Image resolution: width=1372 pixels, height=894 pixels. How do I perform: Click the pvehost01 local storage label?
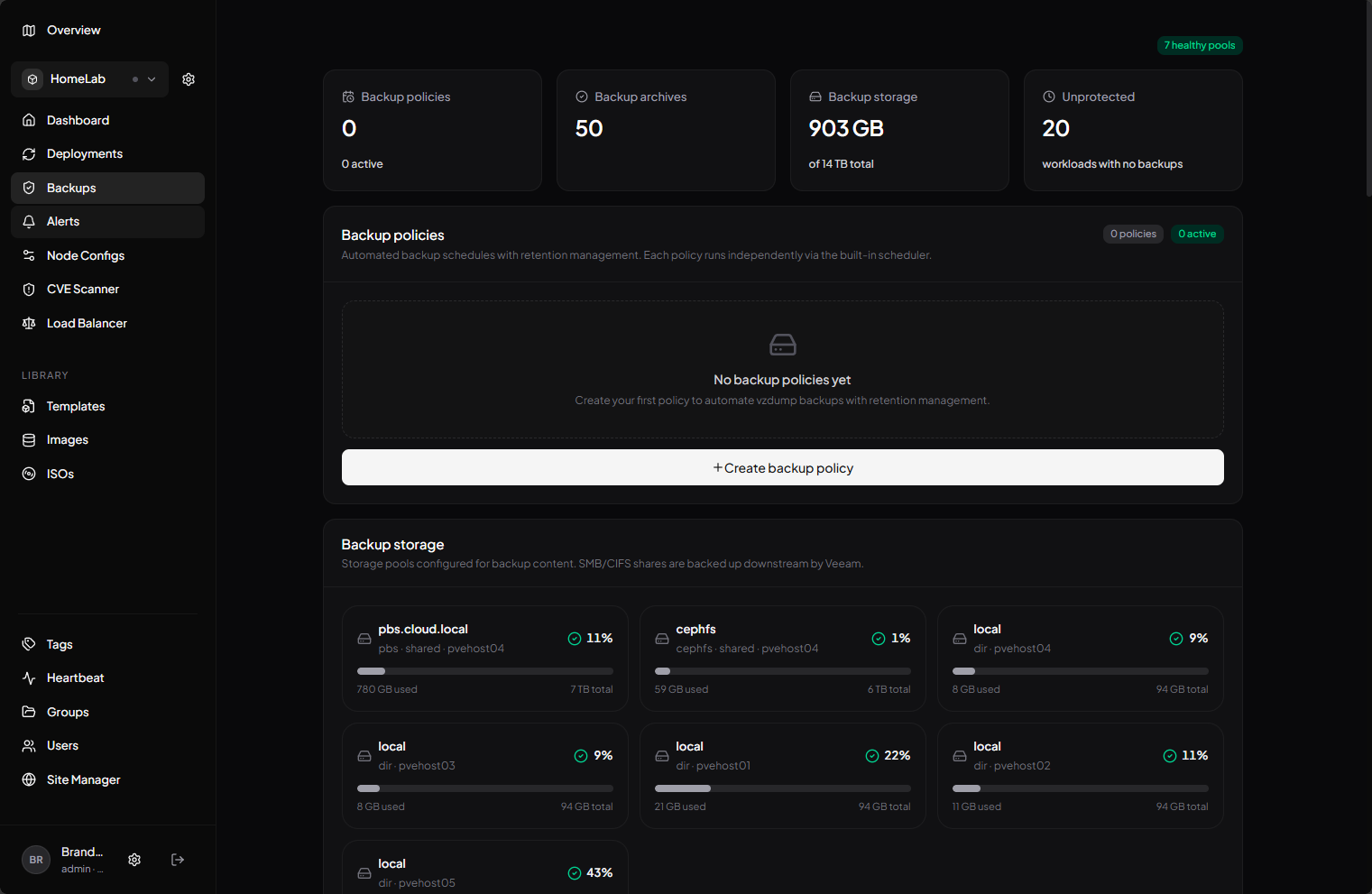coord(689,747)
